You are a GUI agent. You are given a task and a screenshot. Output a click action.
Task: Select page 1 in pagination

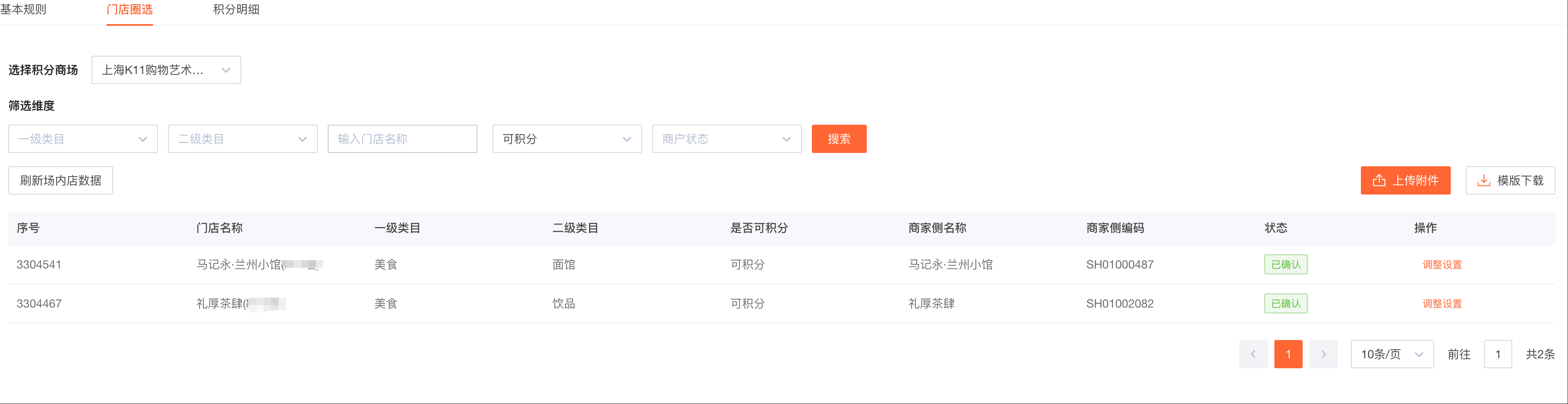pyautogui.click(x=1288, y=354)
